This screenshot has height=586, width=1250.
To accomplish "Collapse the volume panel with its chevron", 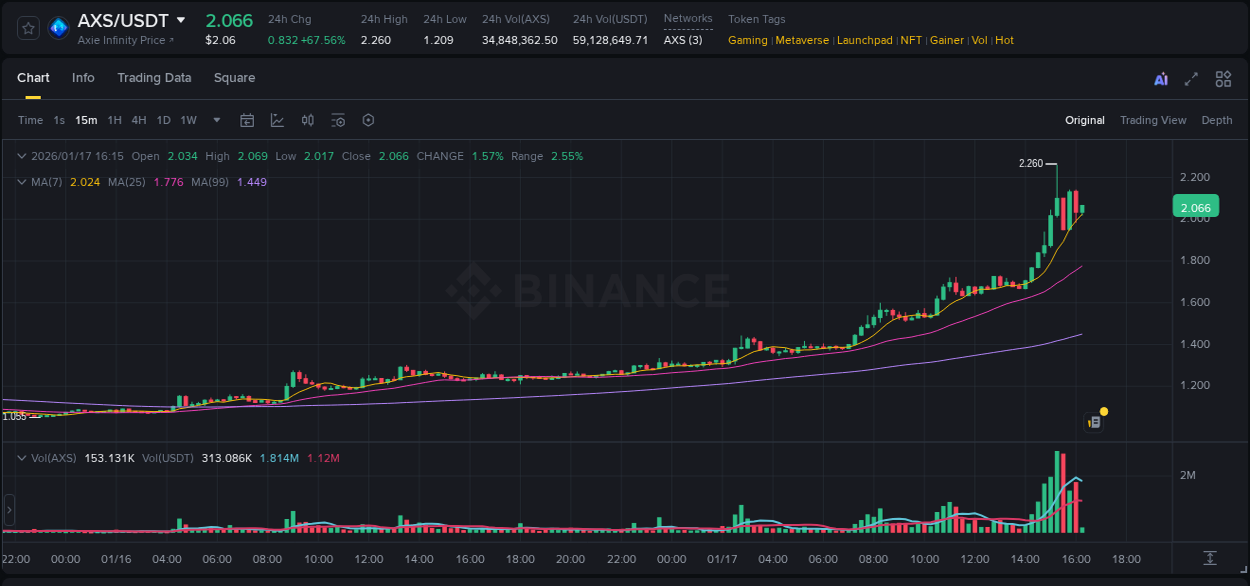I will (22, 456).
